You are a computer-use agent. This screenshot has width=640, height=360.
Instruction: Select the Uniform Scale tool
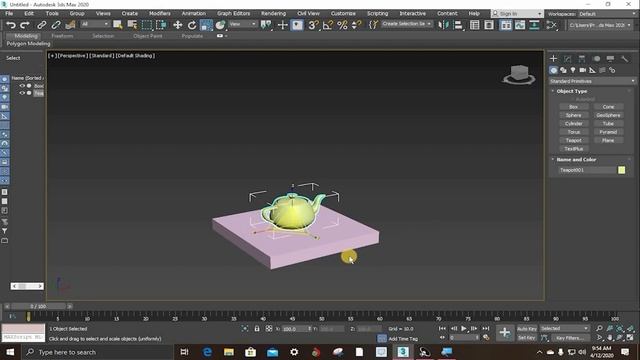[x=207, y=25]
